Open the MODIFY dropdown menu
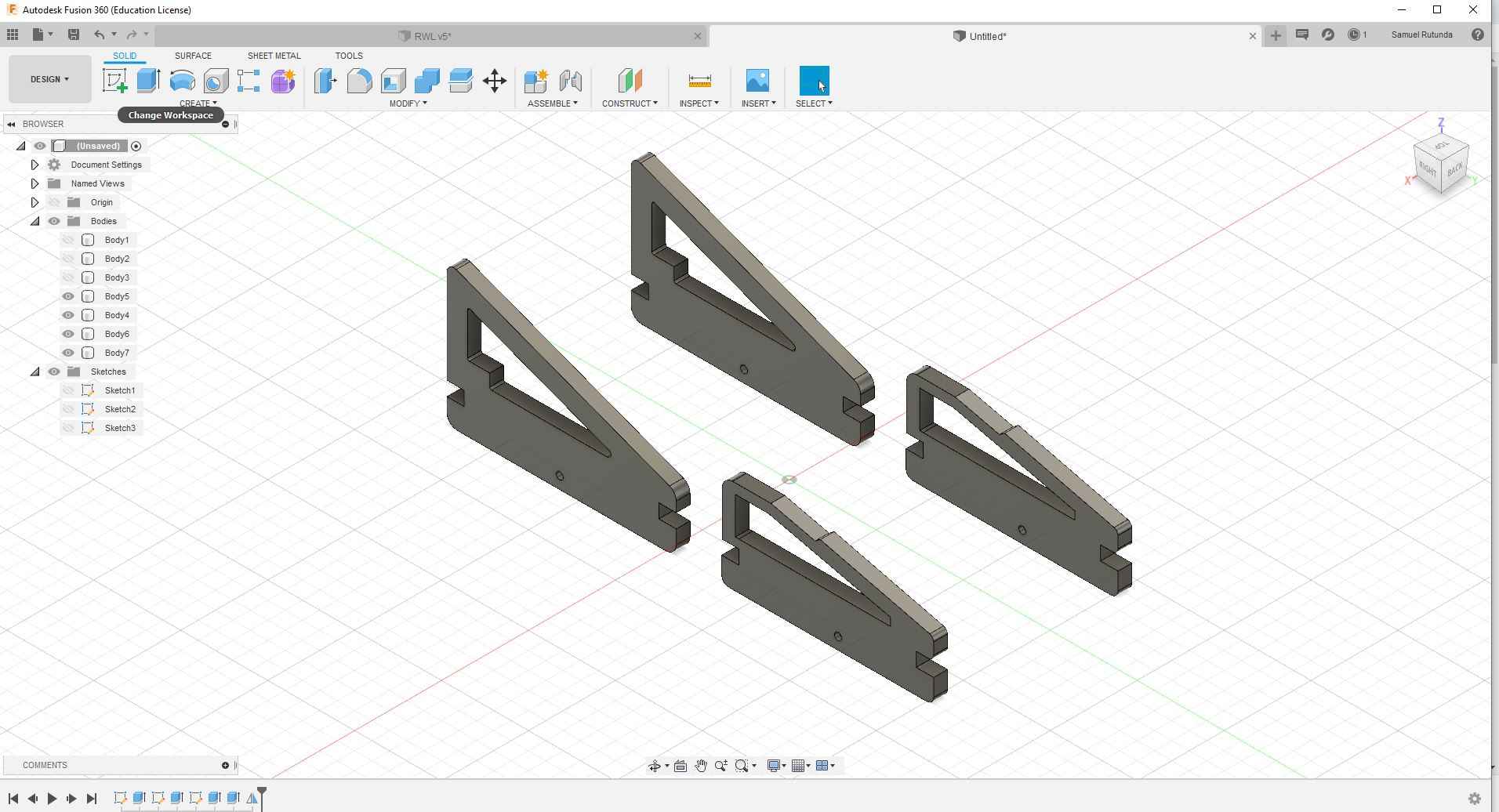 pyautogui.click(x=408, y=103)
